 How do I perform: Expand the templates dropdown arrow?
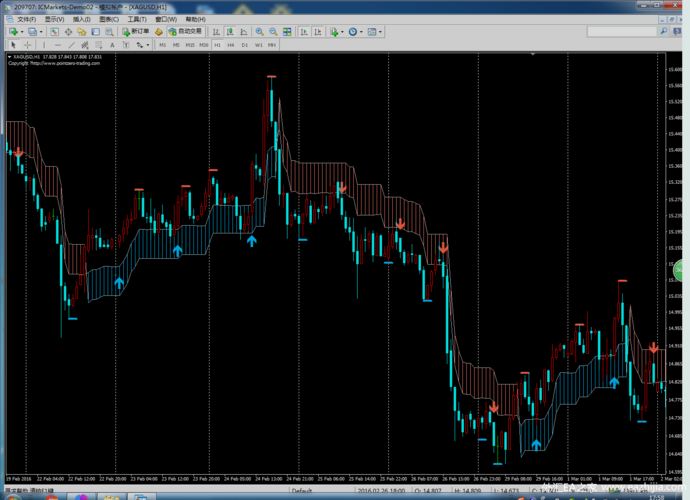(x=382, y=32)
